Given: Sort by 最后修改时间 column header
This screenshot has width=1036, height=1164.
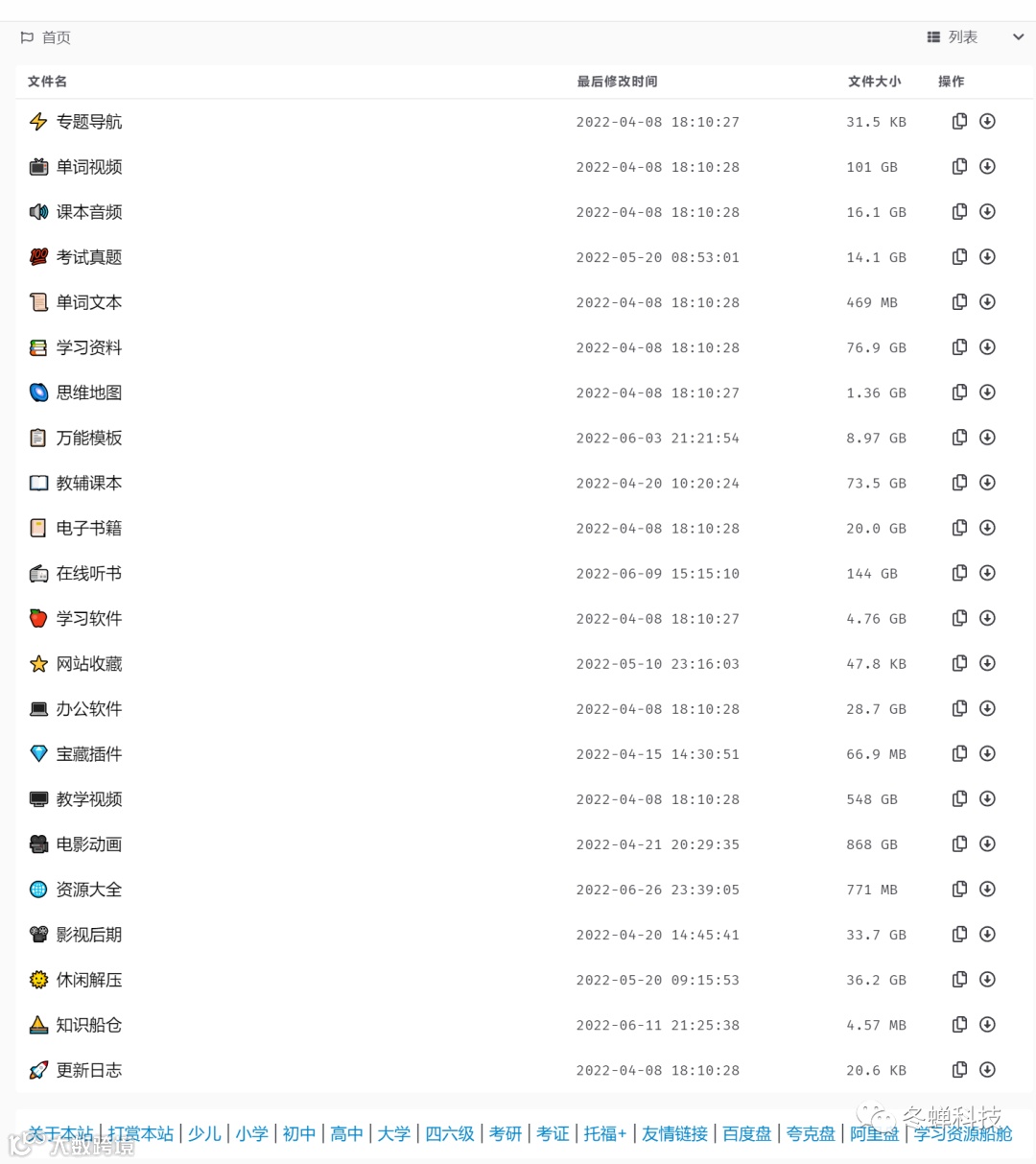Looking at the screenshot, I should point(617,82).
